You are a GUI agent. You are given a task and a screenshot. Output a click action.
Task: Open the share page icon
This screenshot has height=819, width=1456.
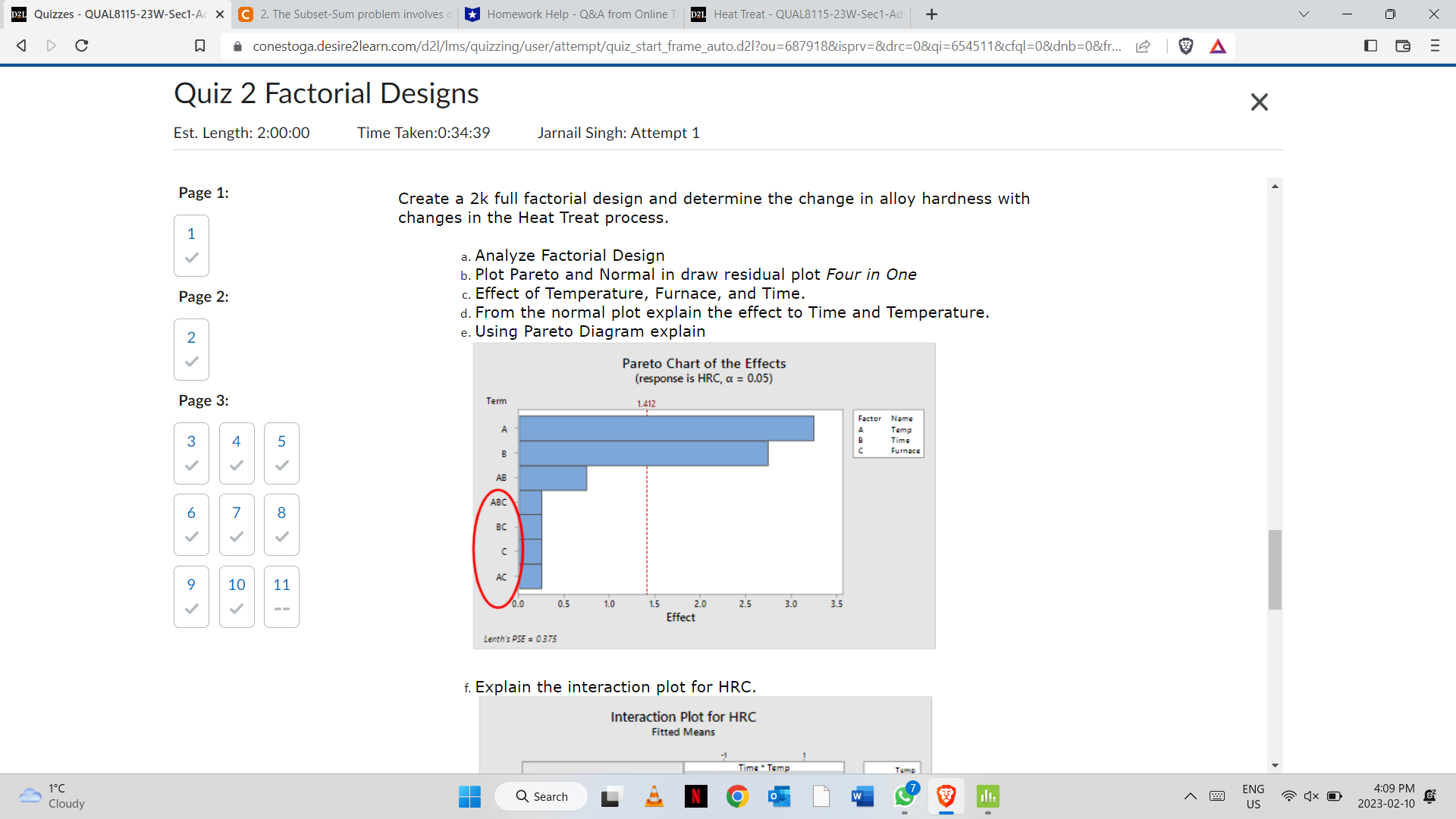[1144, 46]
